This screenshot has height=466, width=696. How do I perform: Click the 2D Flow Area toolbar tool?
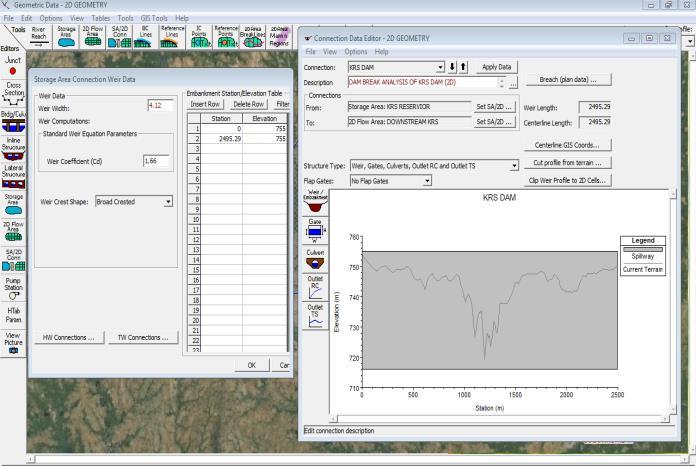point(93,37)
